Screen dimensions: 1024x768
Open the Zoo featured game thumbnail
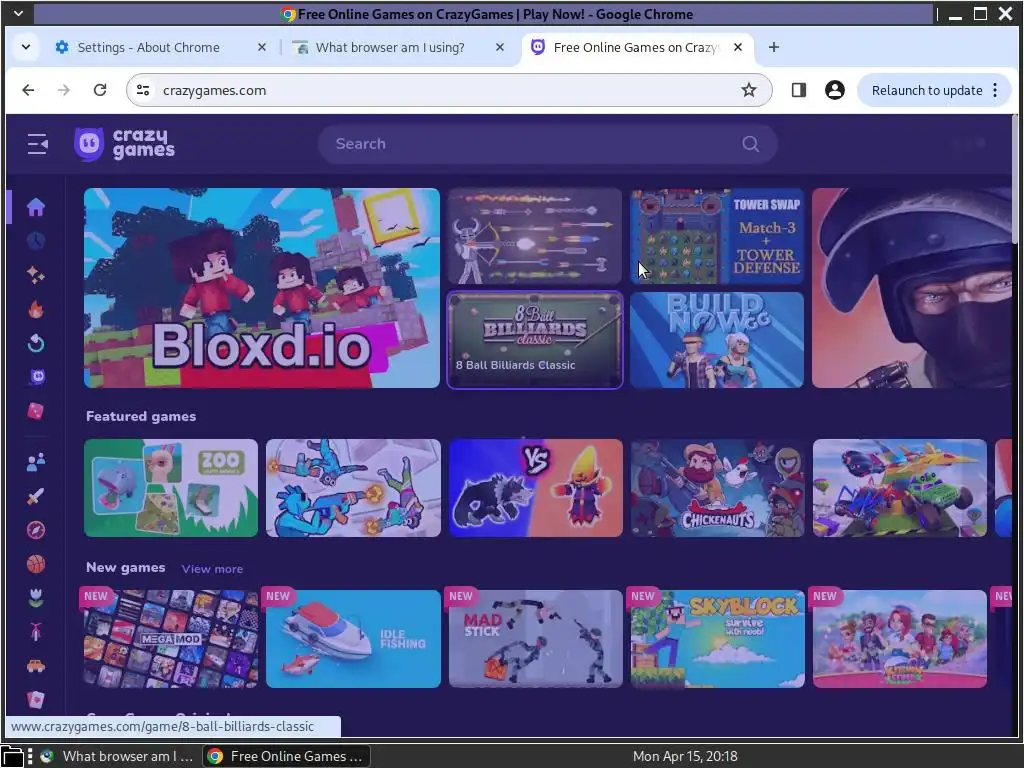pyautogui.click(x=171, y=488)
